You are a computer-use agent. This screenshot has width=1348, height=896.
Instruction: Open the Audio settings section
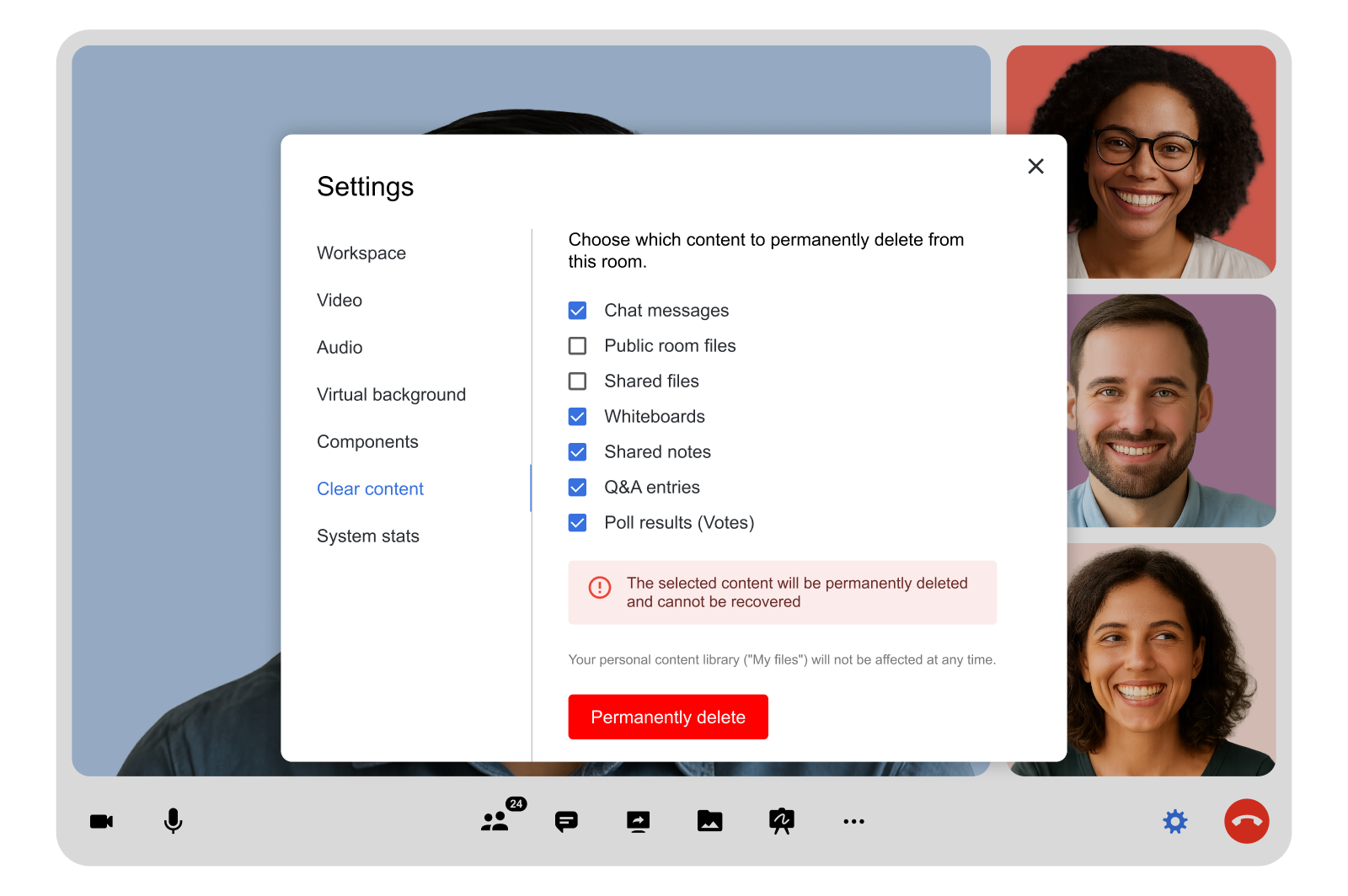pos(340,348)
